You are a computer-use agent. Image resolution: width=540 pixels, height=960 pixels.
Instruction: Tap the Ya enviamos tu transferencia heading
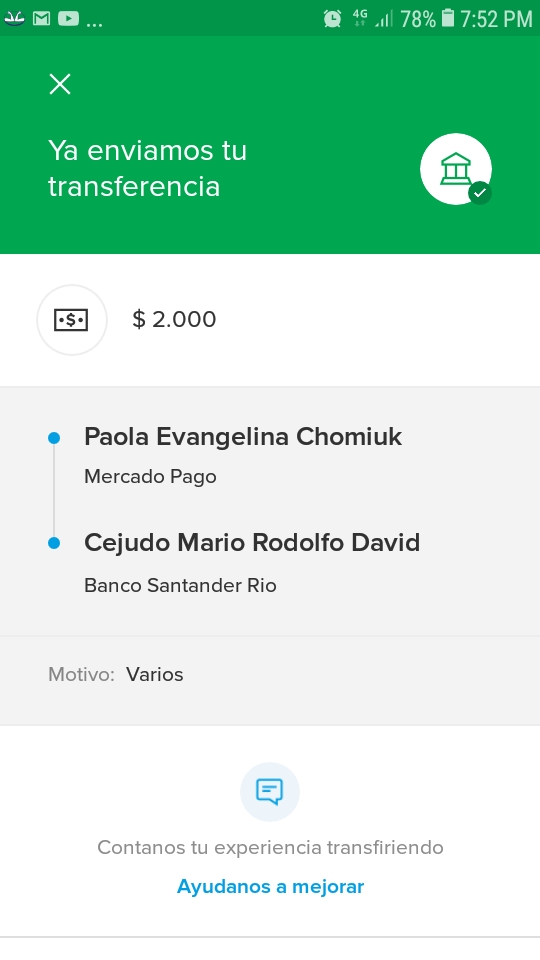point(147,168)
